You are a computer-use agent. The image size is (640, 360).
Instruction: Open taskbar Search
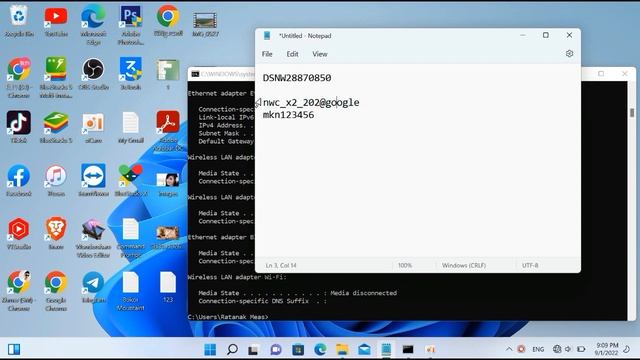pyautogui.click(x=232, y=349)
